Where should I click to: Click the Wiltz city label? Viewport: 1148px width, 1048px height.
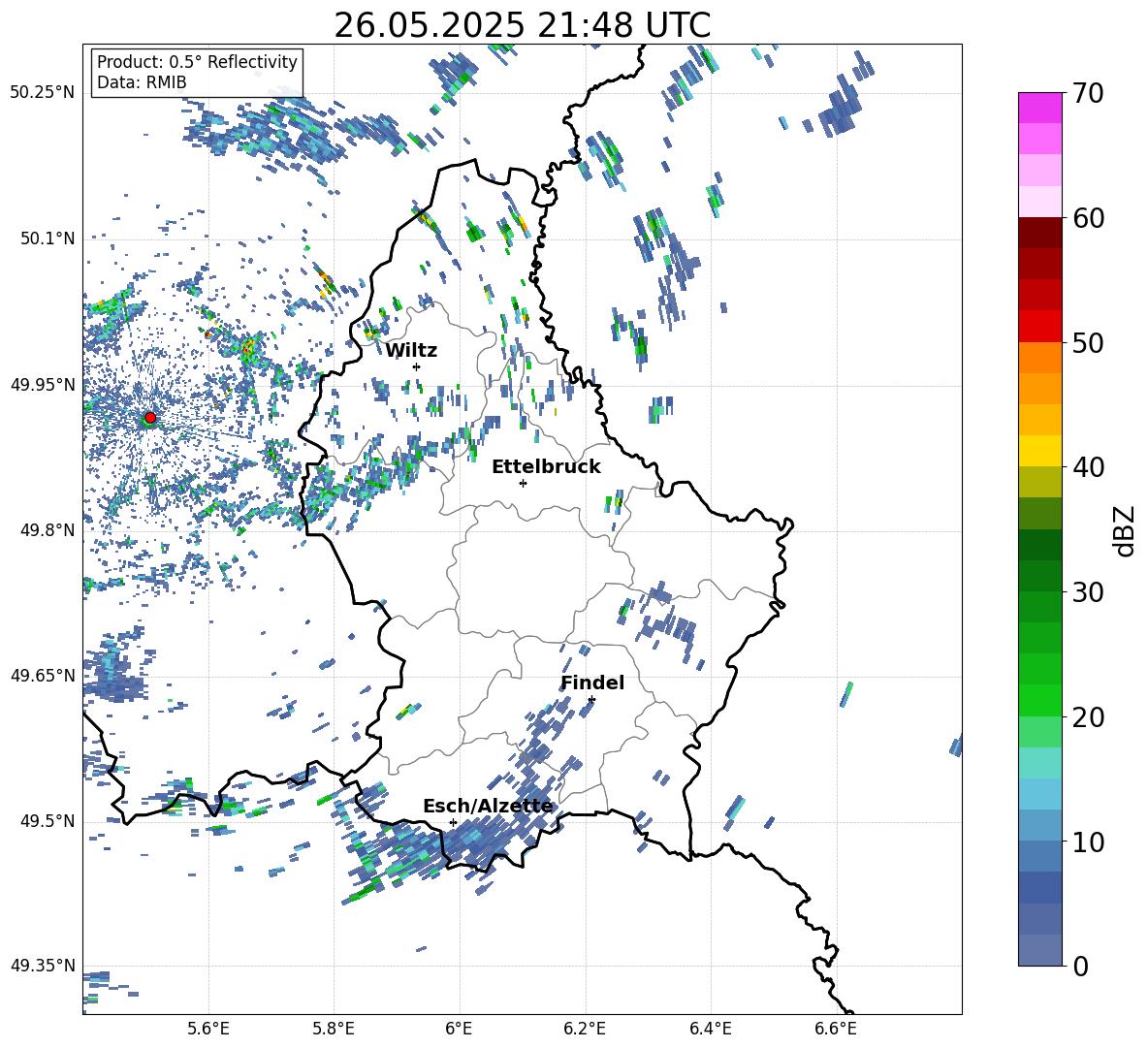411,351
